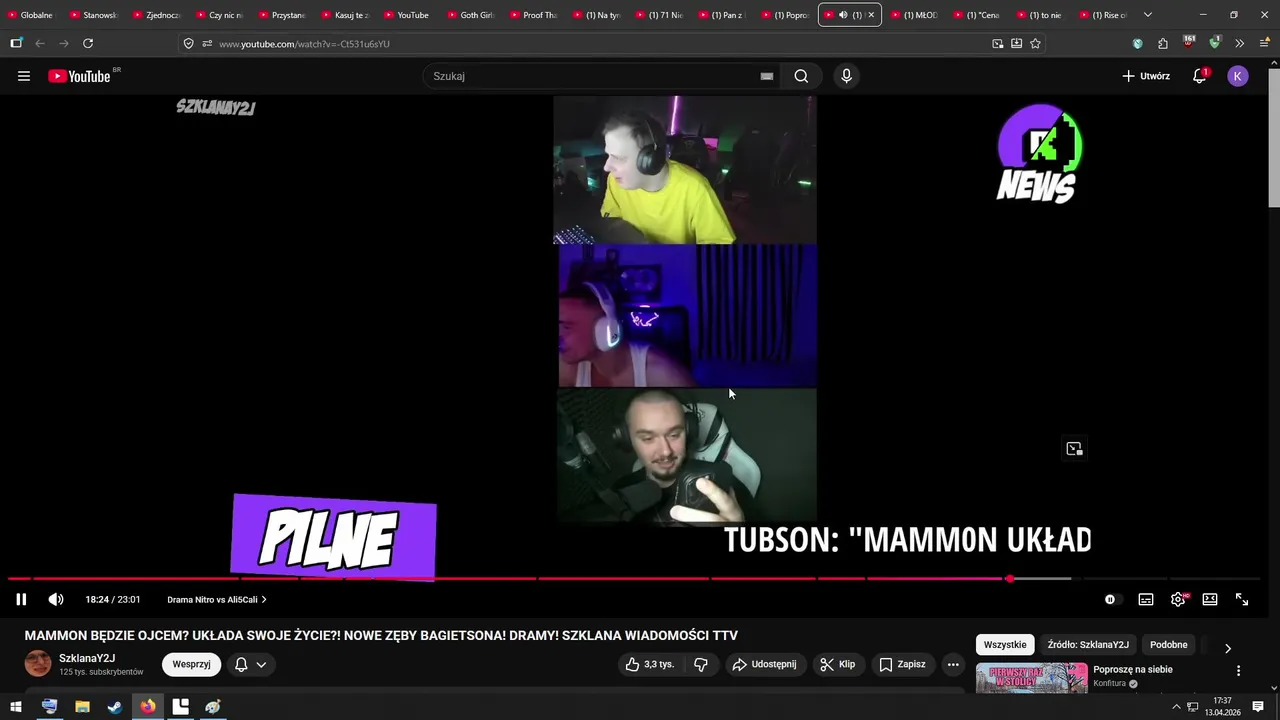
Task: Like the video with 3,3 tys.
Action: click(649, 664)
